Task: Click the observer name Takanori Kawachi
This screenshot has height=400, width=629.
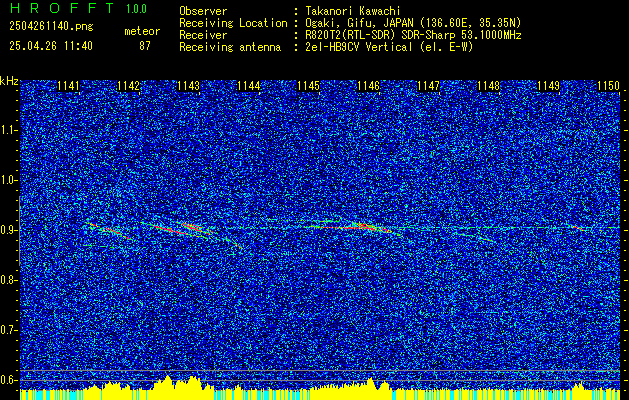Action: (x=353, y=11)
